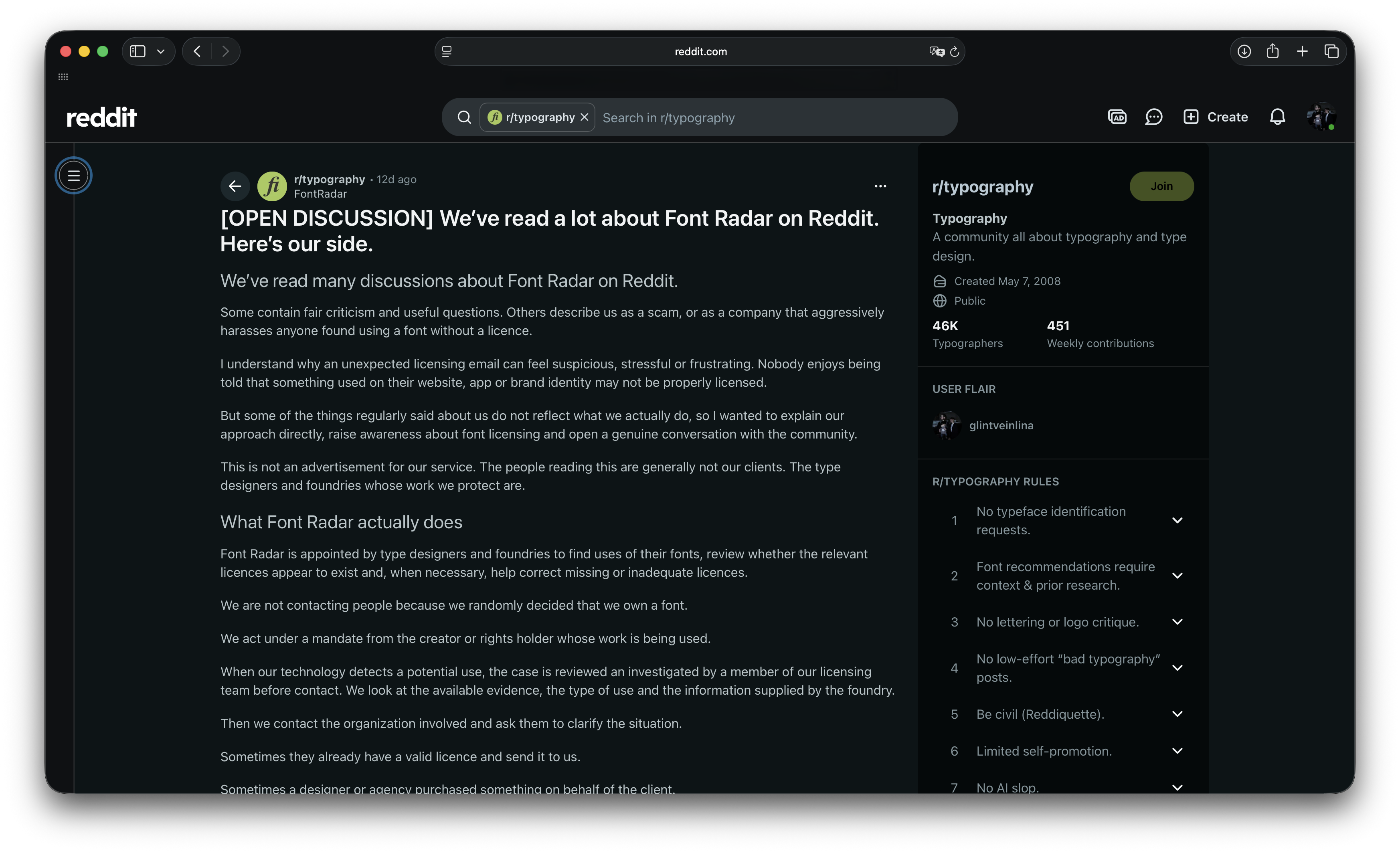Open the r/typography community avatar
The width and height of the screenshot is (1400, 853).
tap(272, 186)
